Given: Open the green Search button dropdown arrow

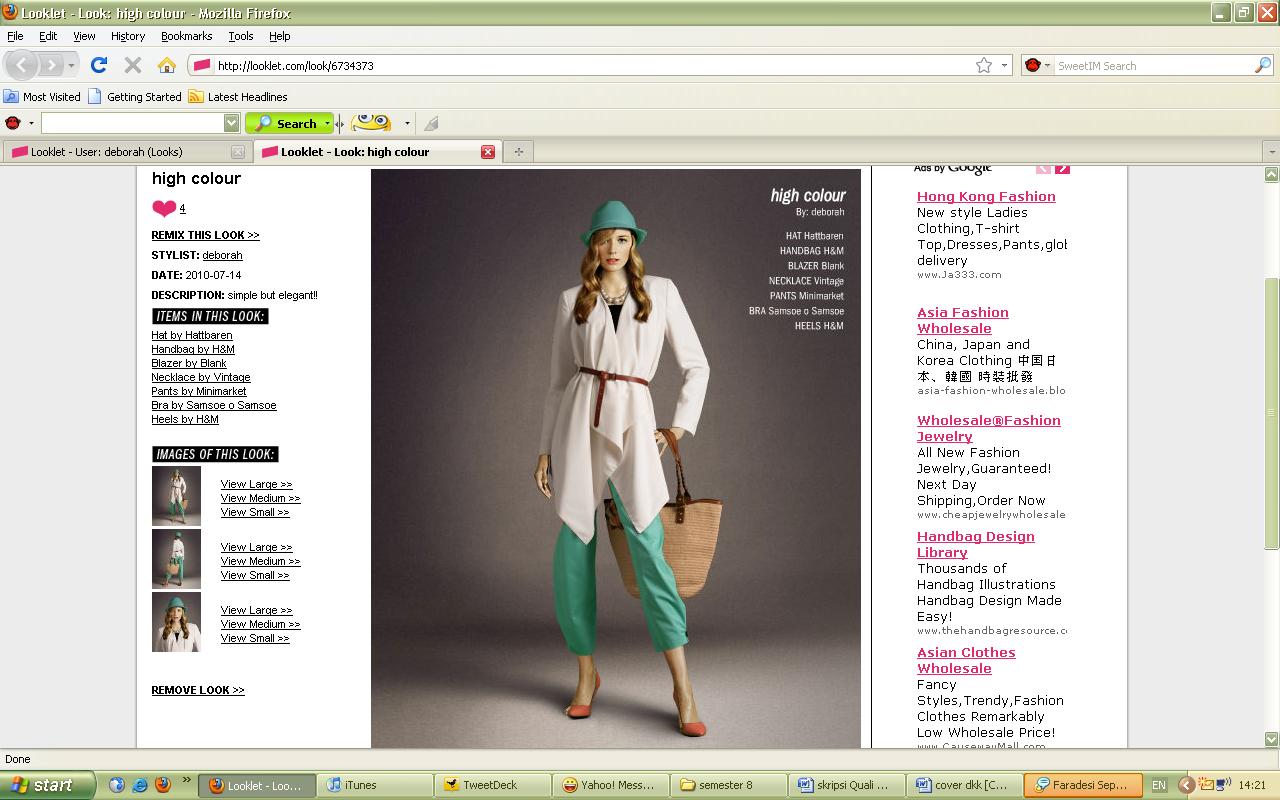Looking at the screenshot, I should (x=326, y=123).
